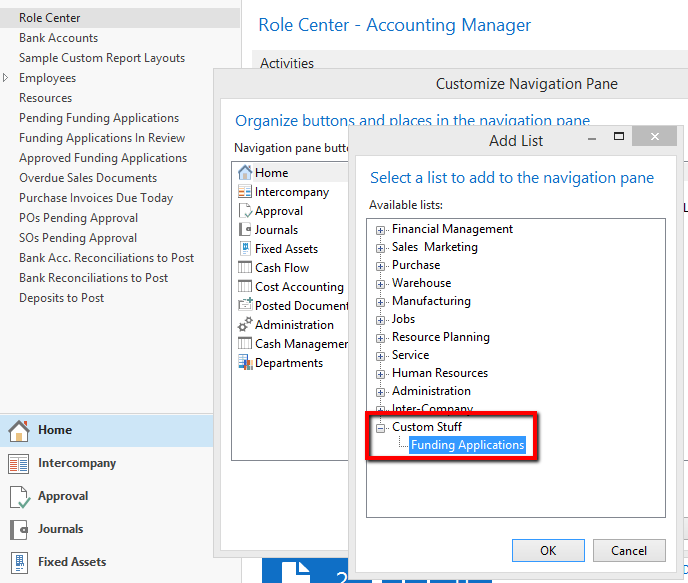
Task: Expand the Human Resources node
Action: point(380,374)
